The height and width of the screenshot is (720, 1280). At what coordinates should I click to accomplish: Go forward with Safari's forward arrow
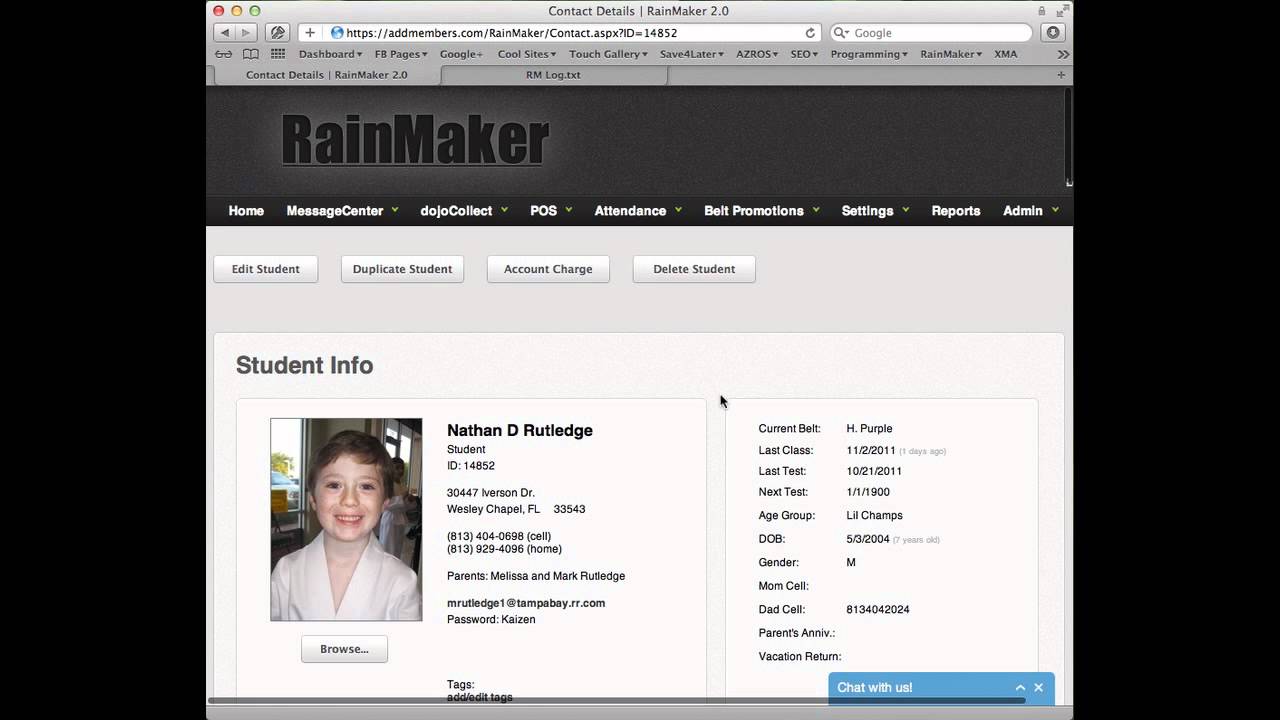coord(246,33)
